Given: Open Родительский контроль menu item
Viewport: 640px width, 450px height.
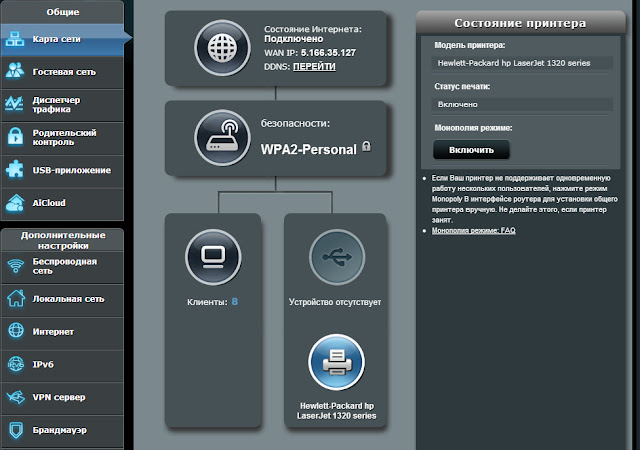Looking at the screenshot, I should 62,138.
